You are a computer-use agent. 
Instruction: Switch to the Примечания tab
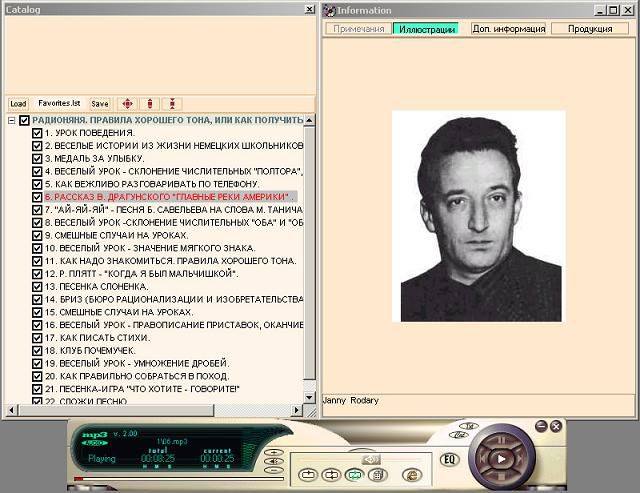point(359,29)
